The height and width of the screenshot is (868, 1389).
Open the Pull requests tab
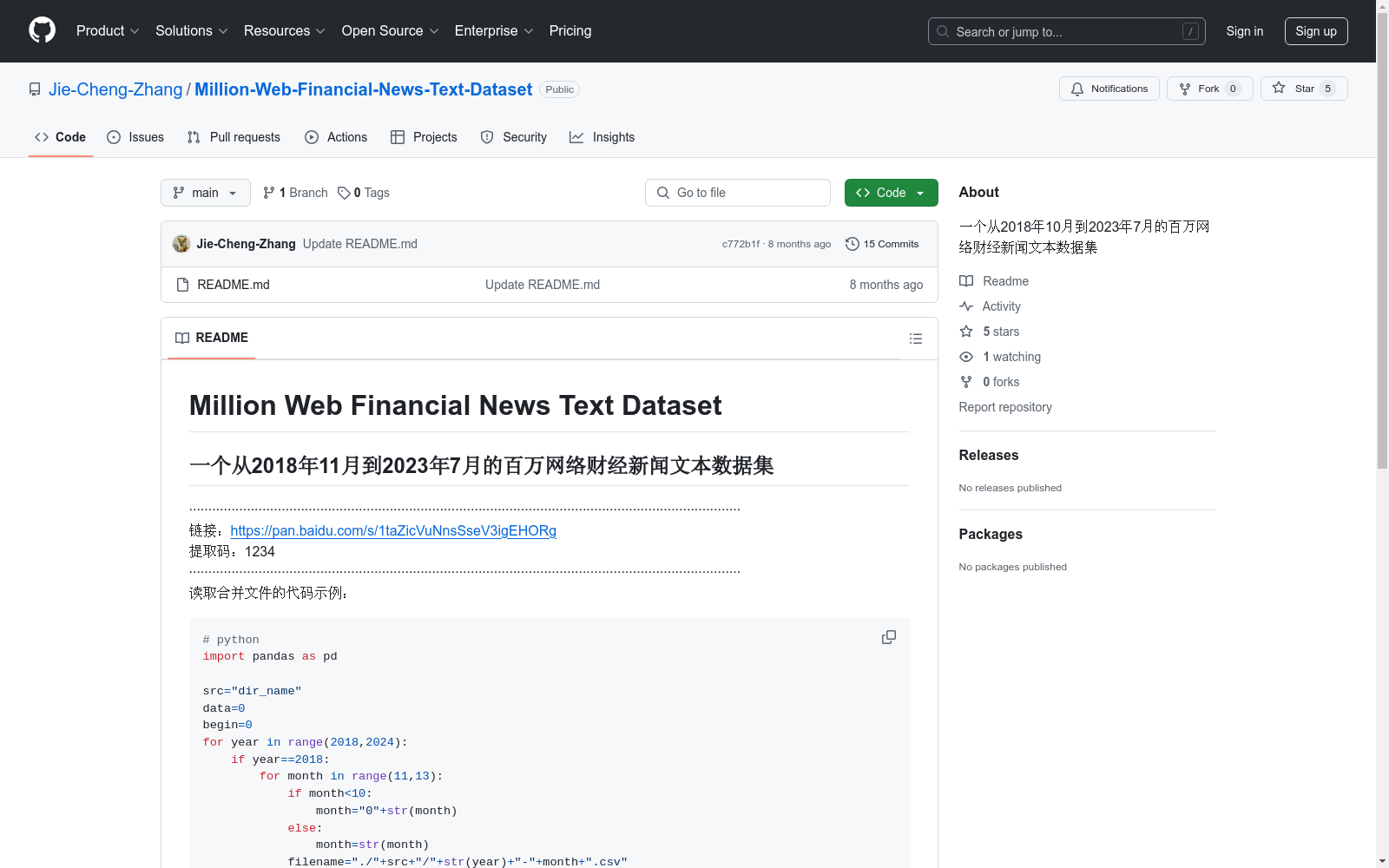coord(234,137)
